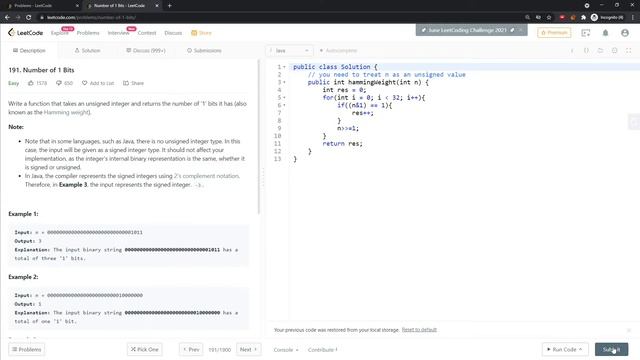The width and height of the screenshot is (640, 360).
Task: Click the LeetCode logo
Action: 25,33
